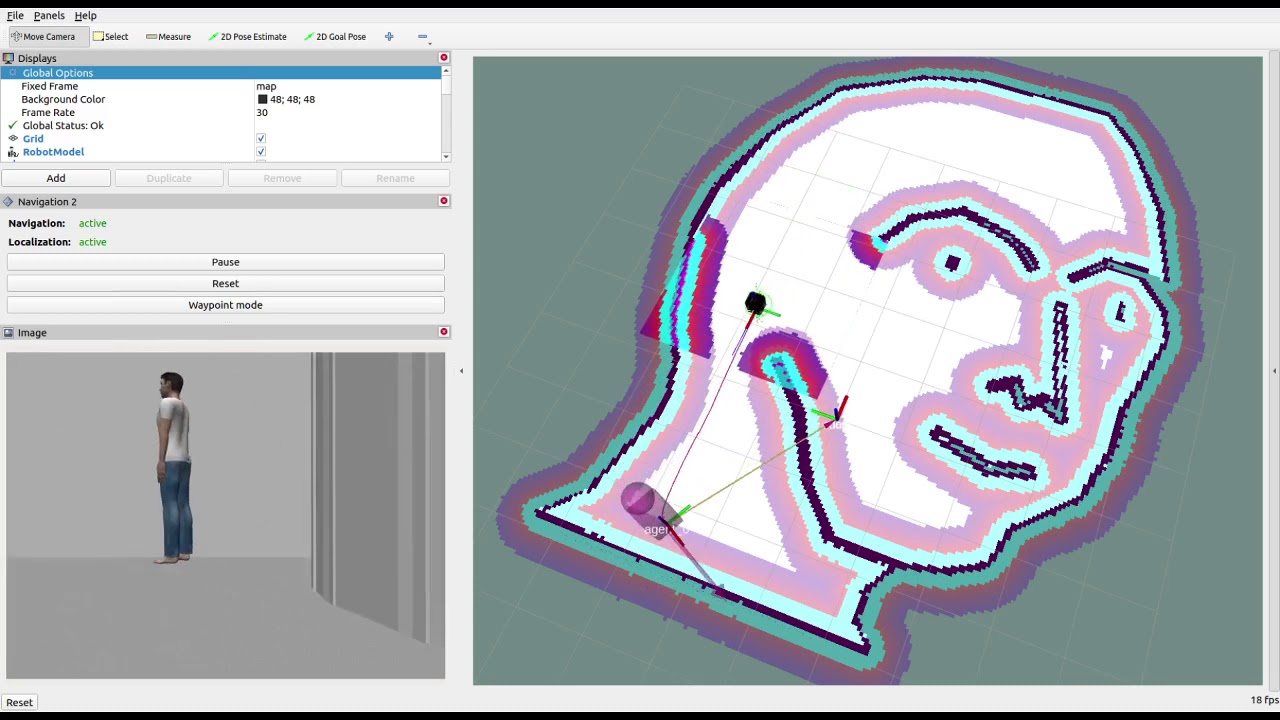This screenshot has height=720, width=1280.
Task: Open the Panels menu
Action: tap(49, 16)
